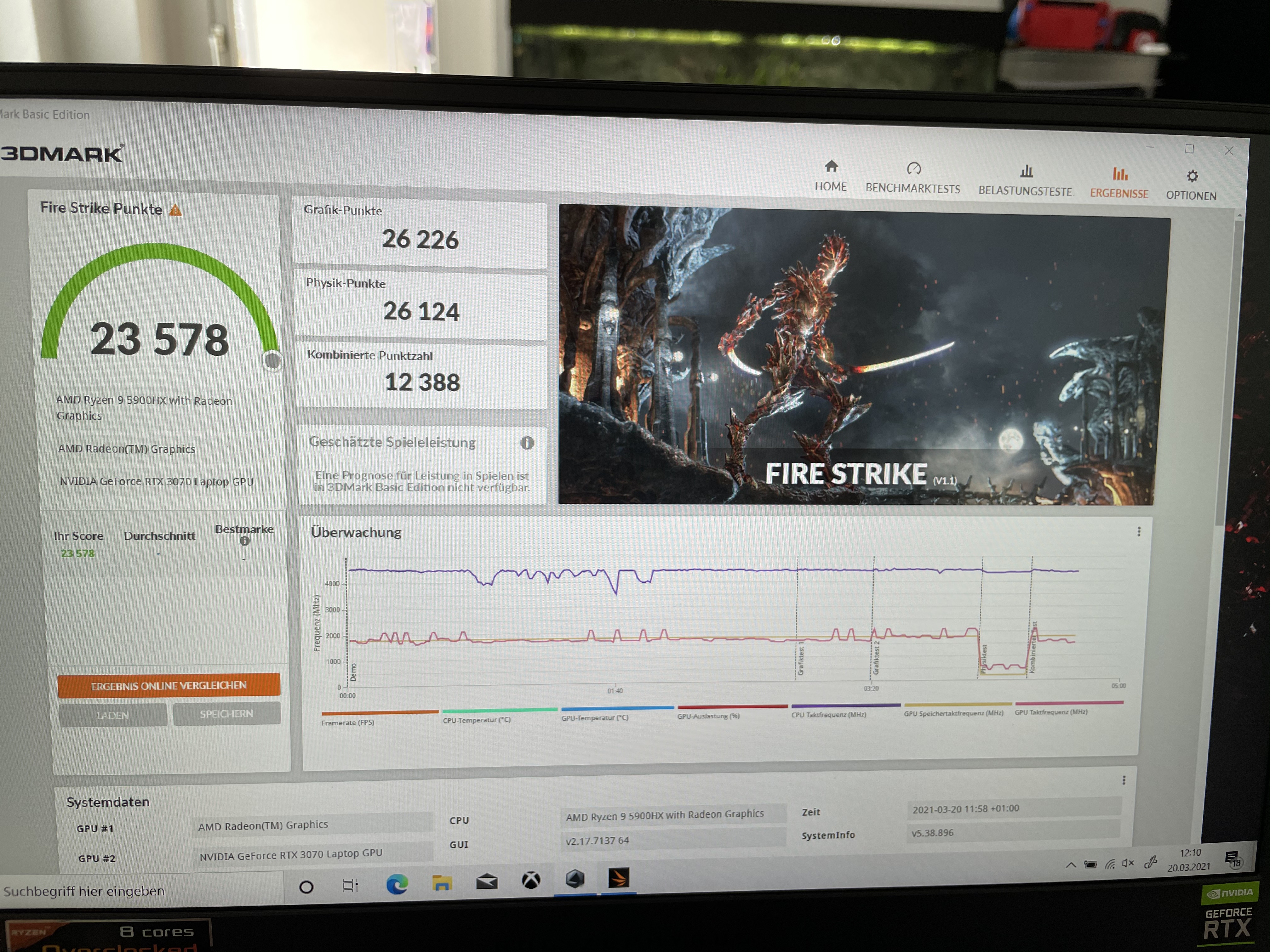
Task: Click the Zeit value 2021-03-20 11:58
Action: [x=1014, y=808]
